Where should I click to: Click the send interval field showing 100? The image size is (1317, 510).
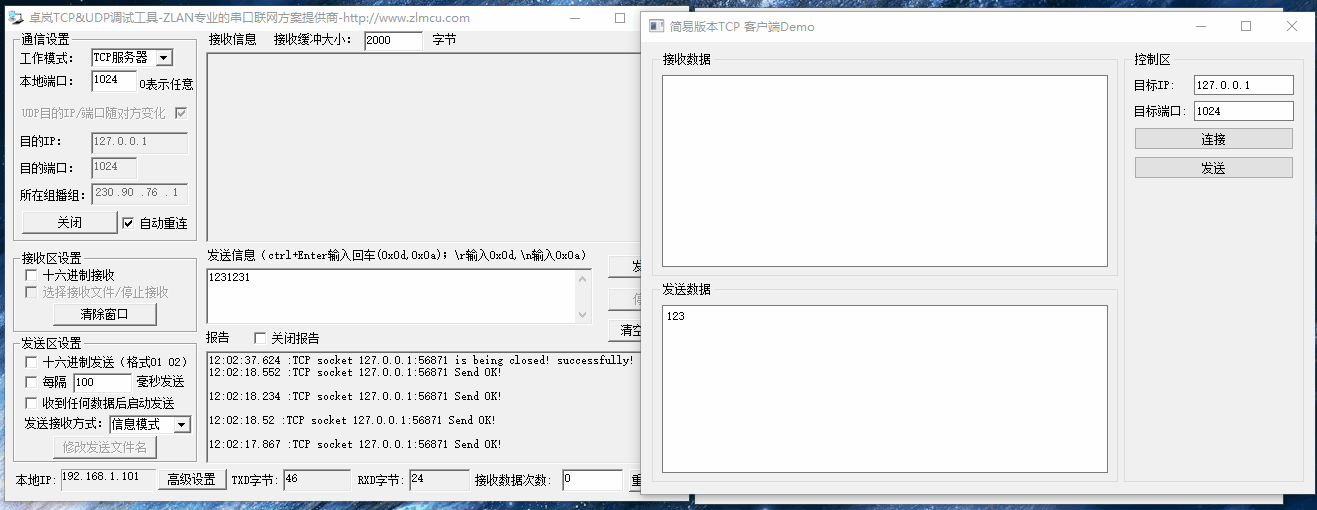pyautogui.click(x=102, y=382)
